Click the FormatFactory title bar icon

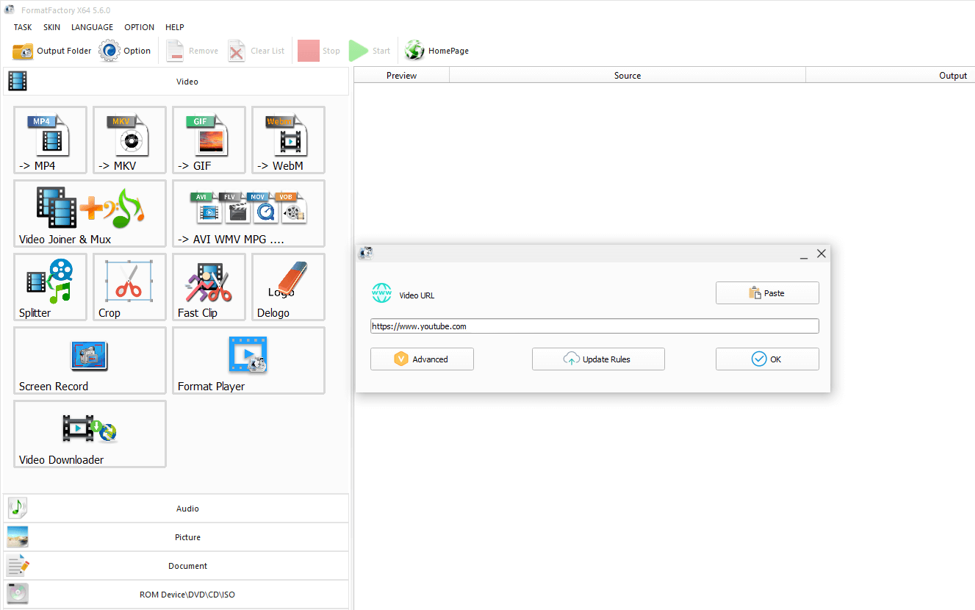(x=9, y=10)
